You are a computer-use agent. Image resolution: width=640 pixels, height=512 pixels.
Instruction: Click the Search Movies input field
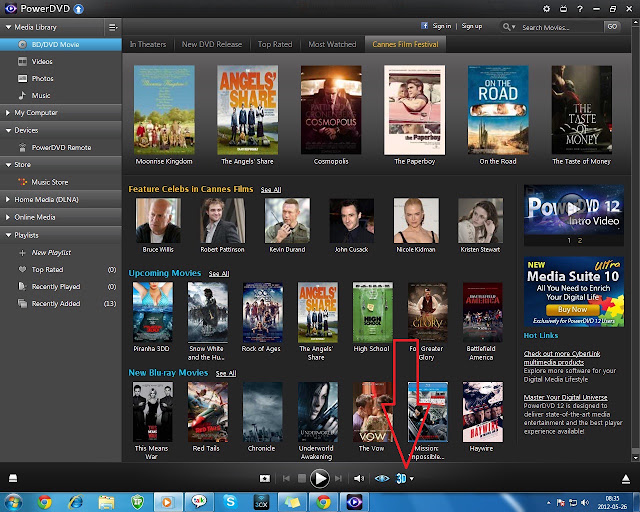click(x=561, y=27)
